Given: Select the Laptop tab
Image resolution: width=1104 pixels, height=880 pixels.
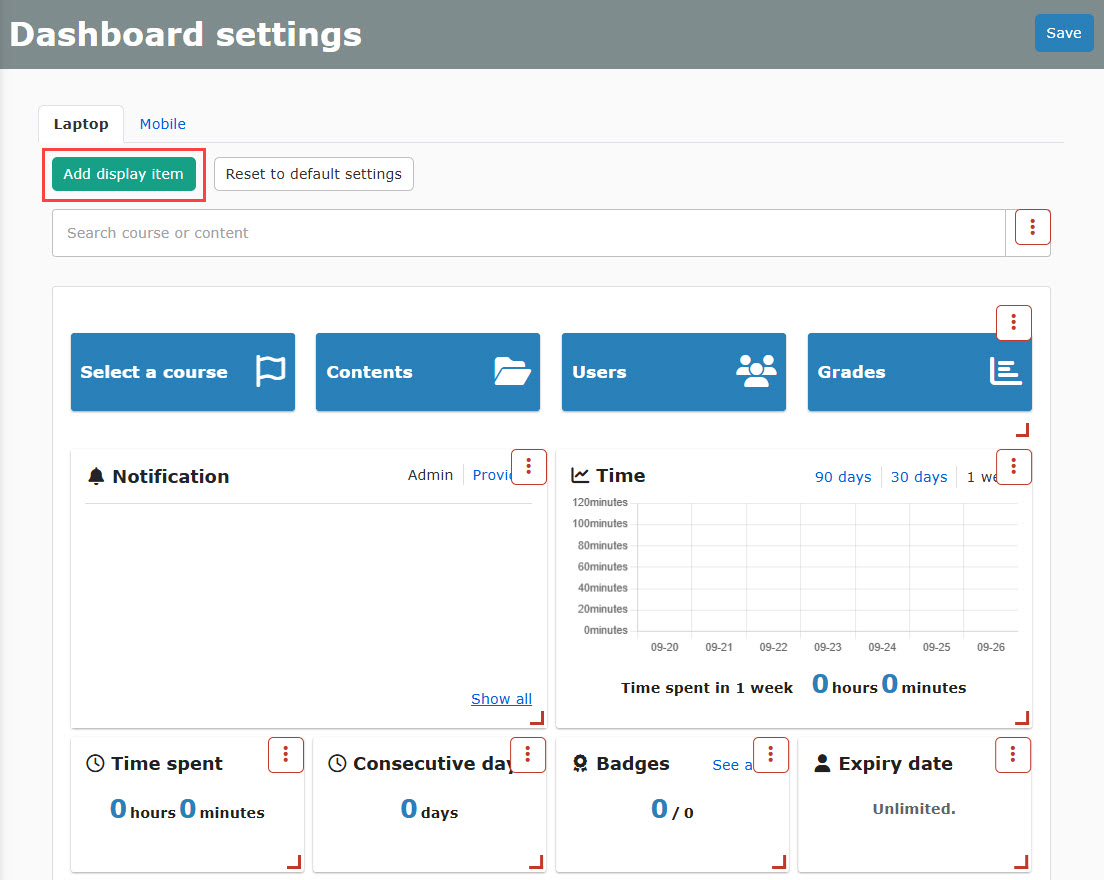Looking at the screenshot, I should coord(81,124).
